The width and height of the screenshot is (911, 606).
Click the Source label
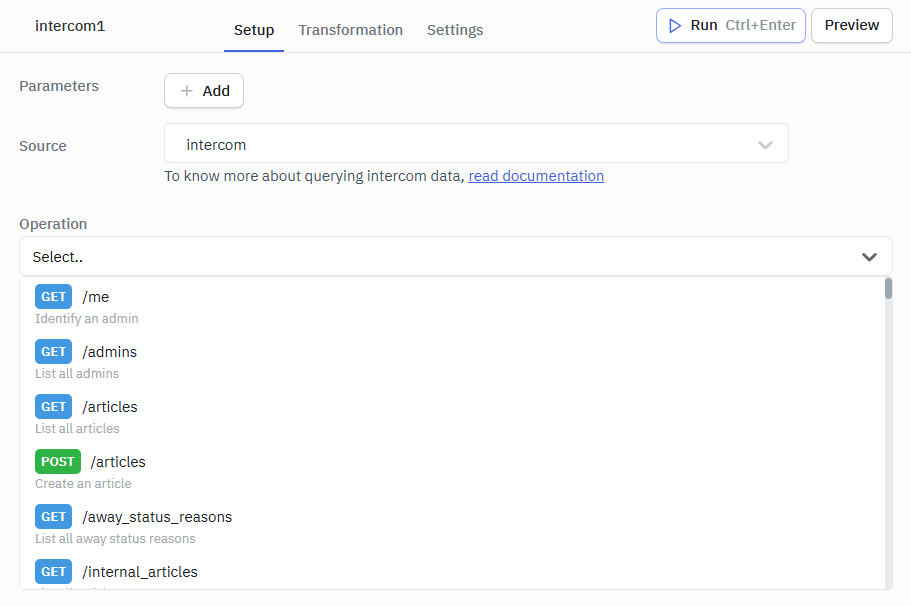click(x=42, y=146)
